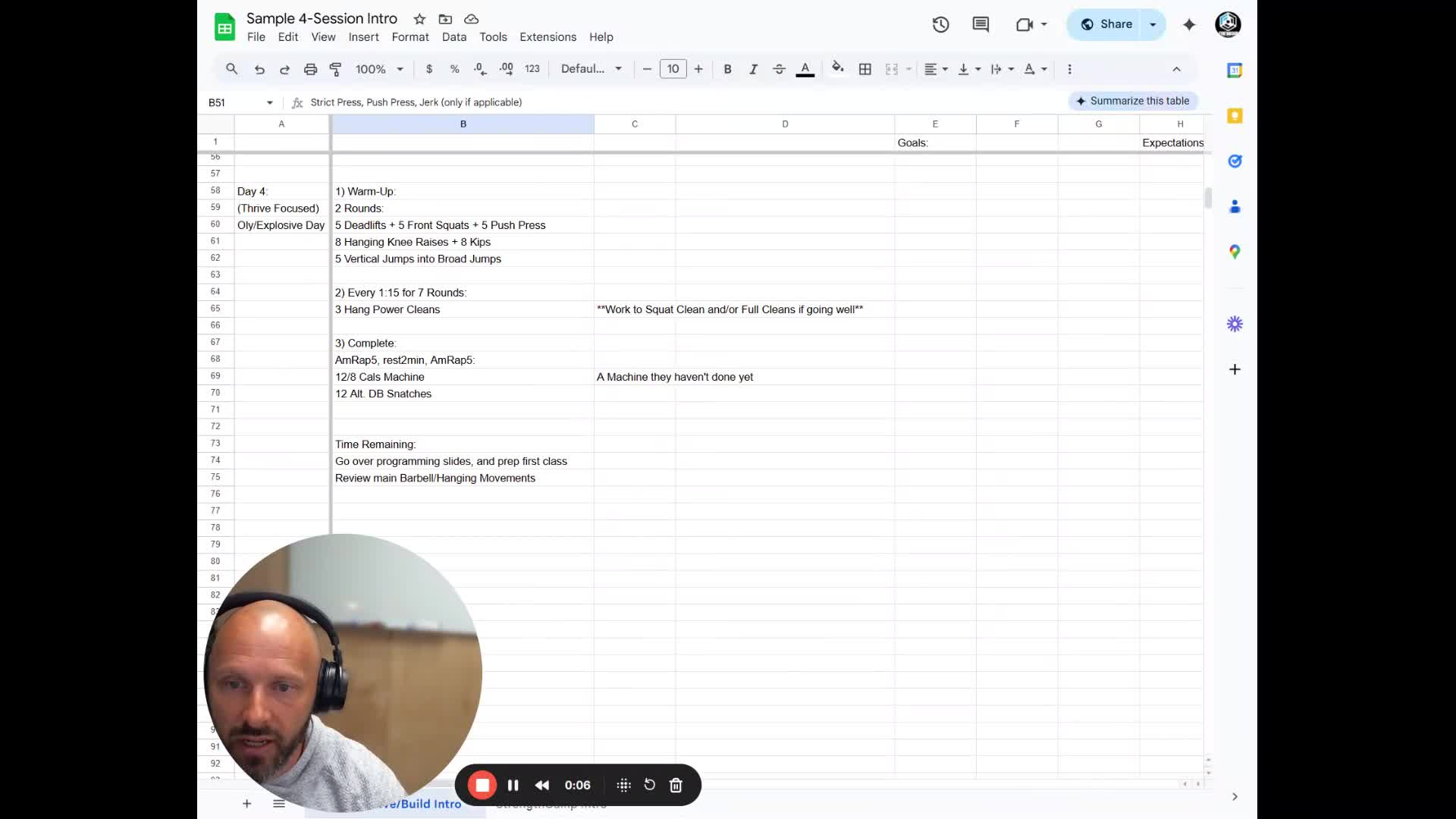
Task: Pause the screen recording
Action: coord(513,785)
